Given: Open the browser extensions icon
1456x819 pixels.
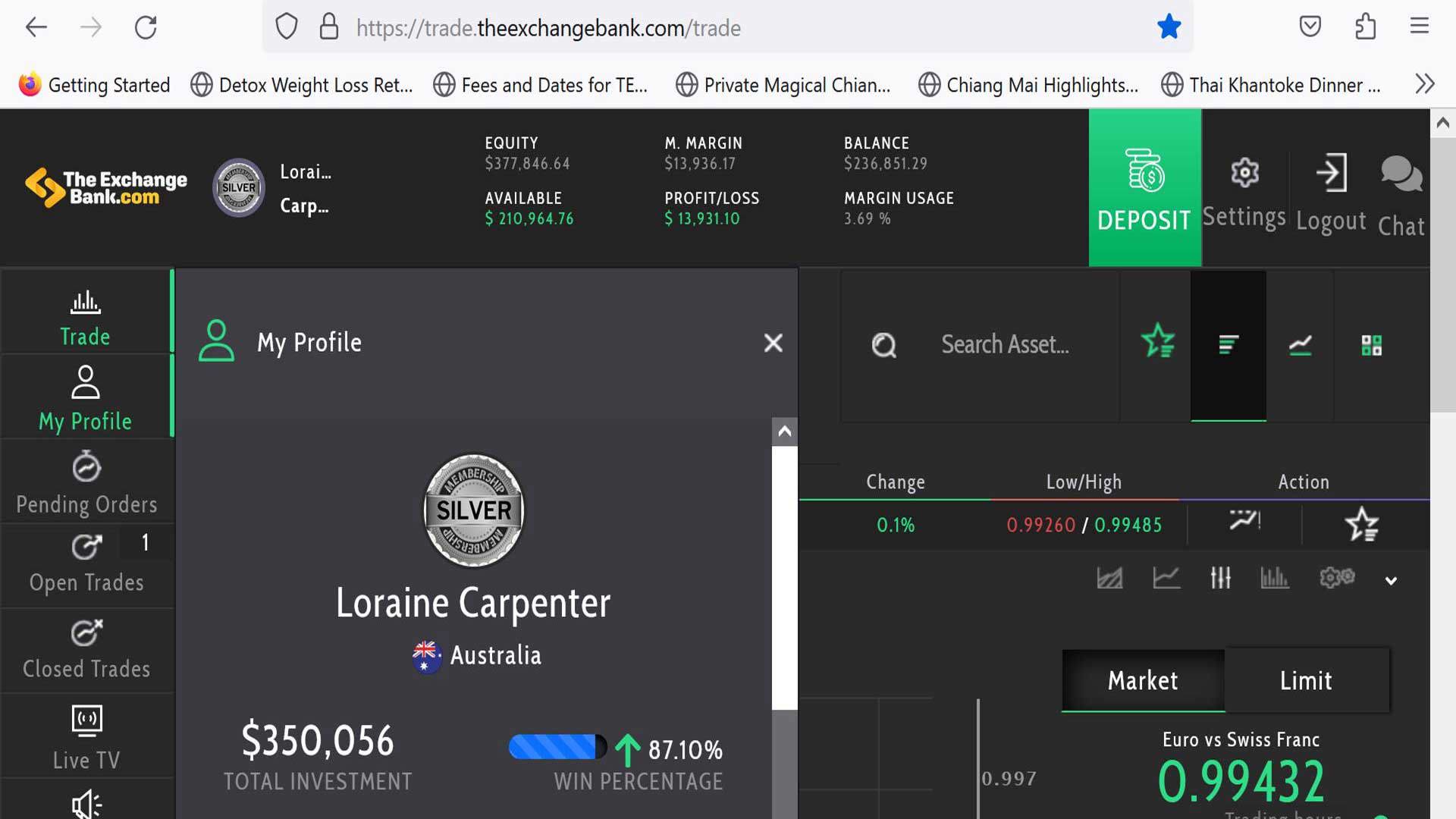Looking at the screenshot, I should 1365,27.
